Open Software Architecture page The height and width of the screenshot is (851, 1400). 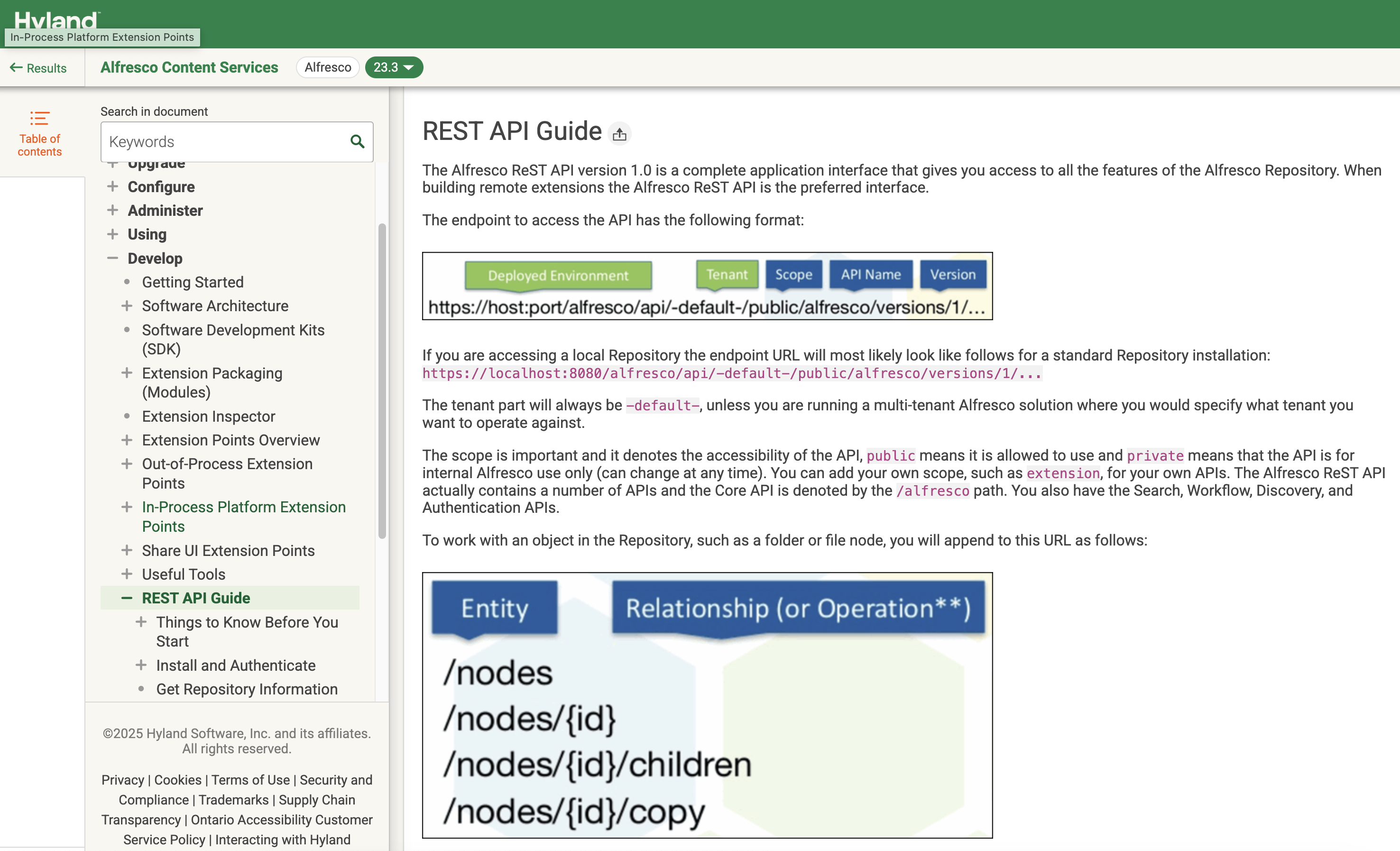[215, 306]
